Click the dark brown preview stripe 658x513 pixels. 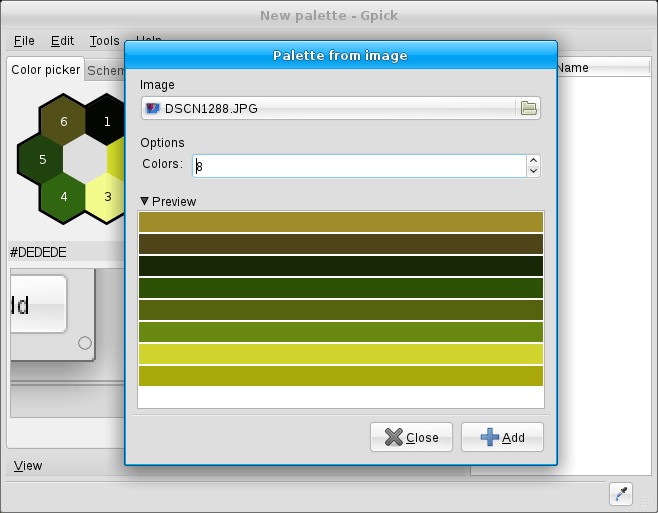pos(341,244)
